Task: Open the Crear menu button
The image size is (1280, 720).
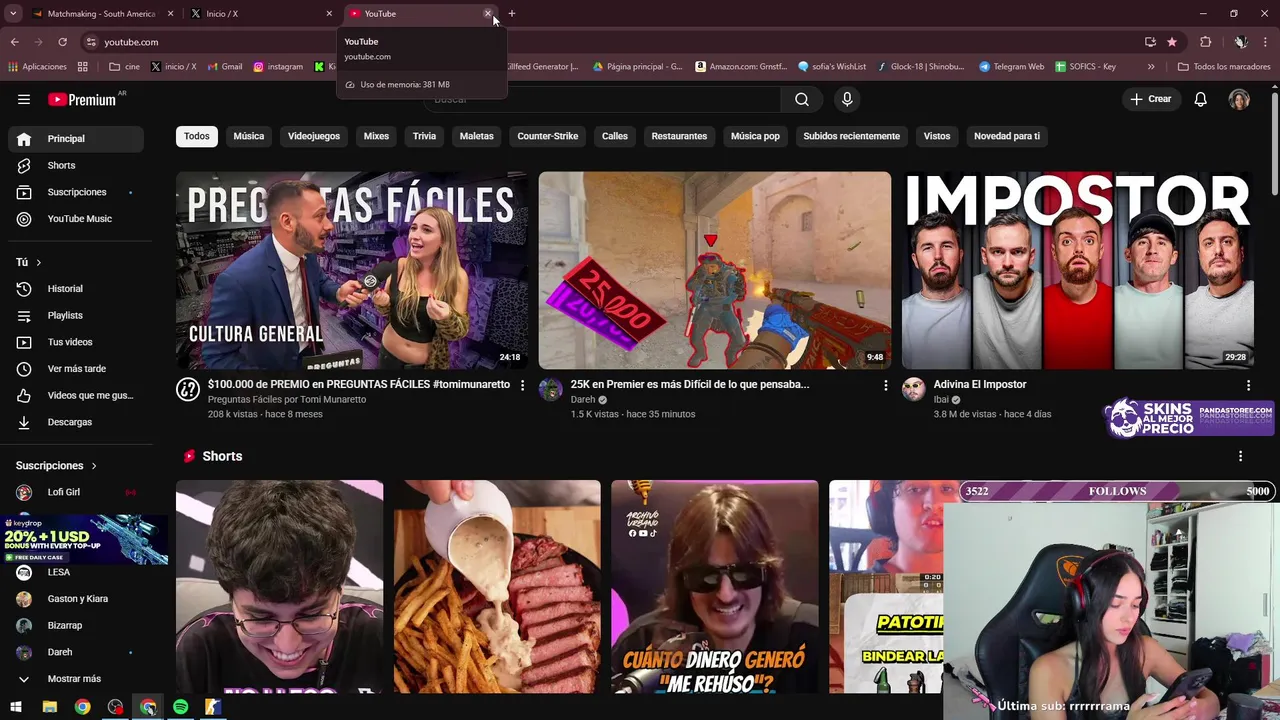Action: pos(1150,99)
